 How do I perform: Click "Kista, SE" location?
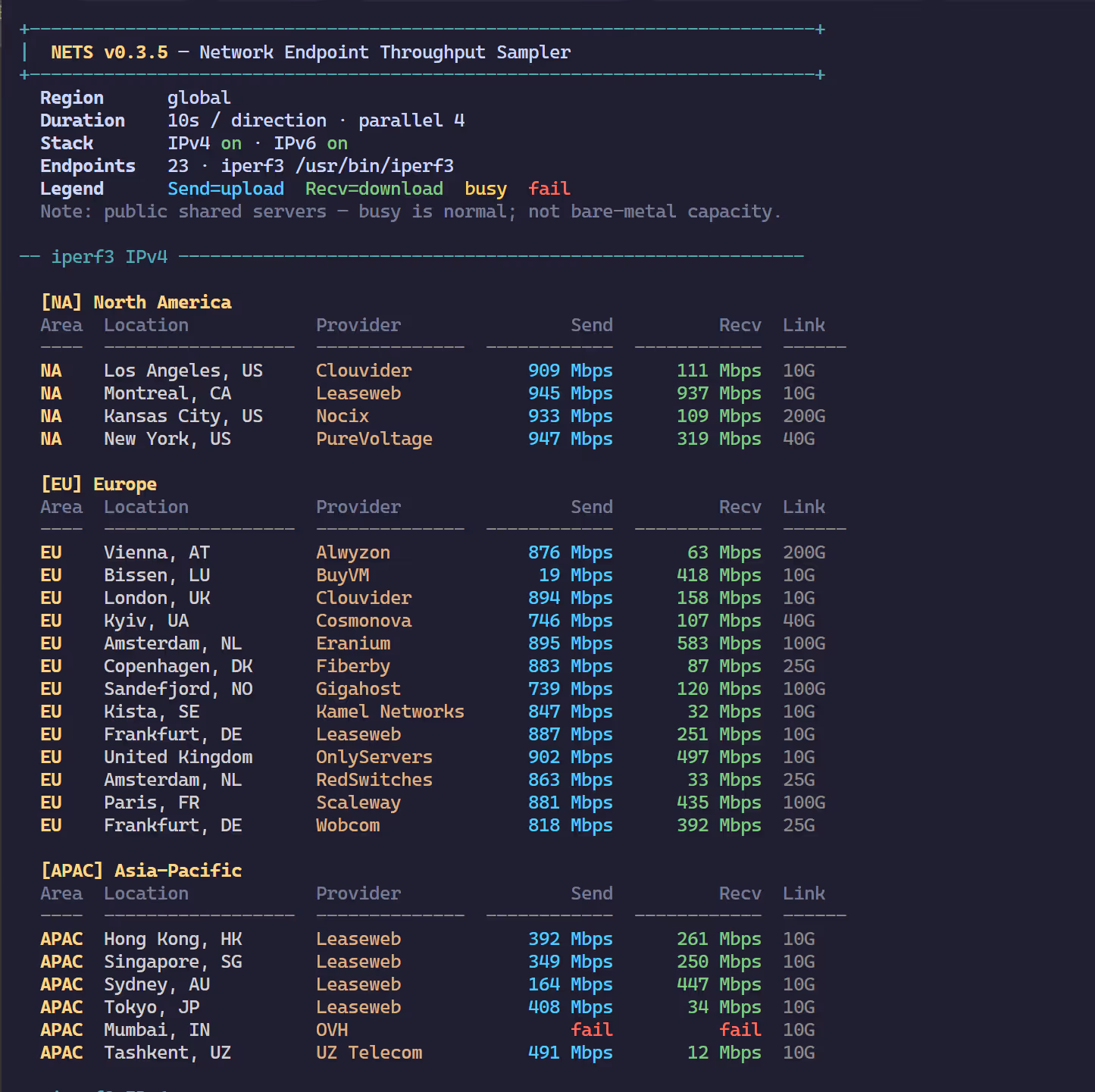point(152,712)
